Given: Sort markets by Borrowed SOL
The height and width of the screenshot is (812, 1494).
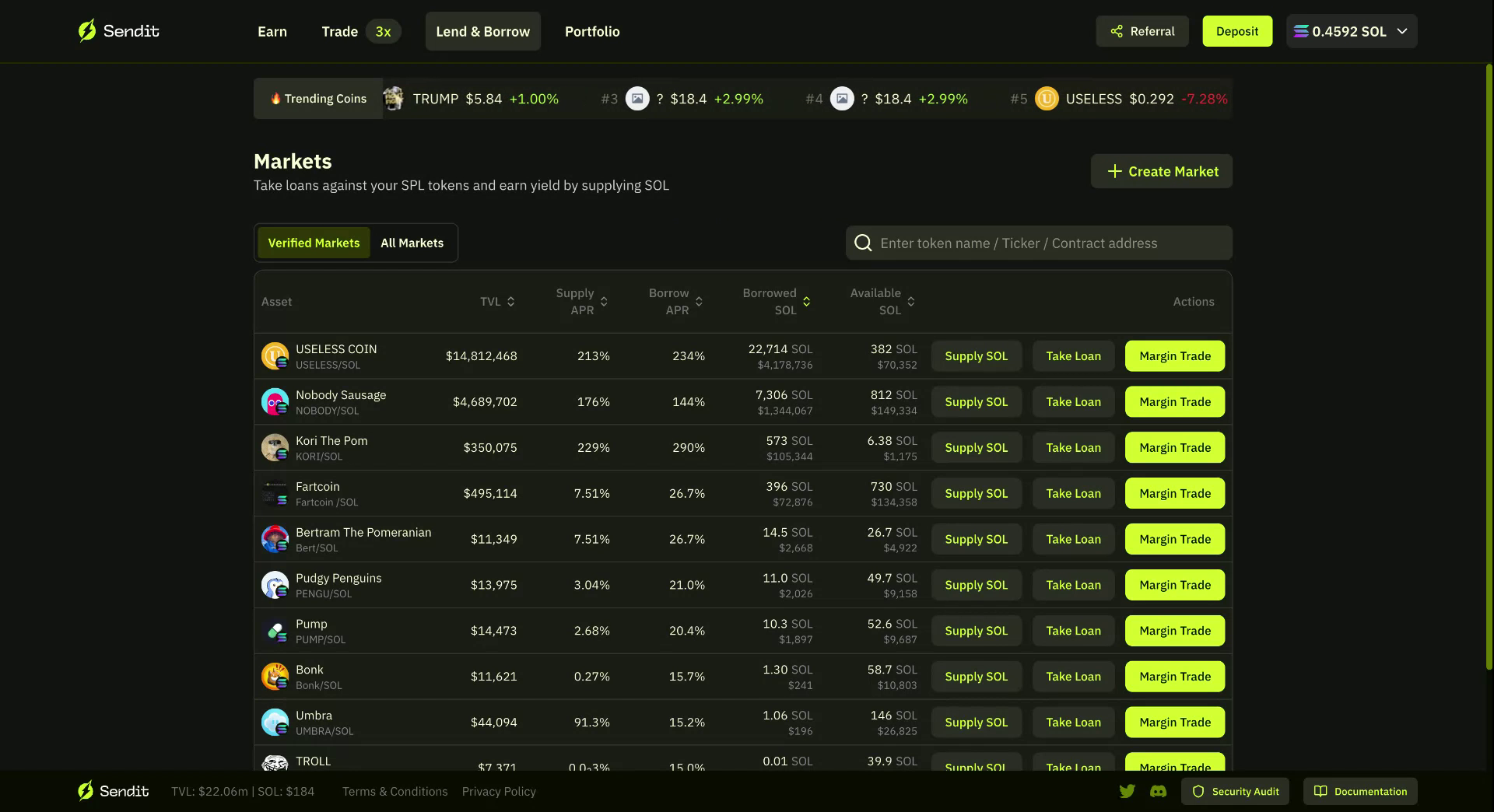Looking at the screenshot, I should (776, 302).
